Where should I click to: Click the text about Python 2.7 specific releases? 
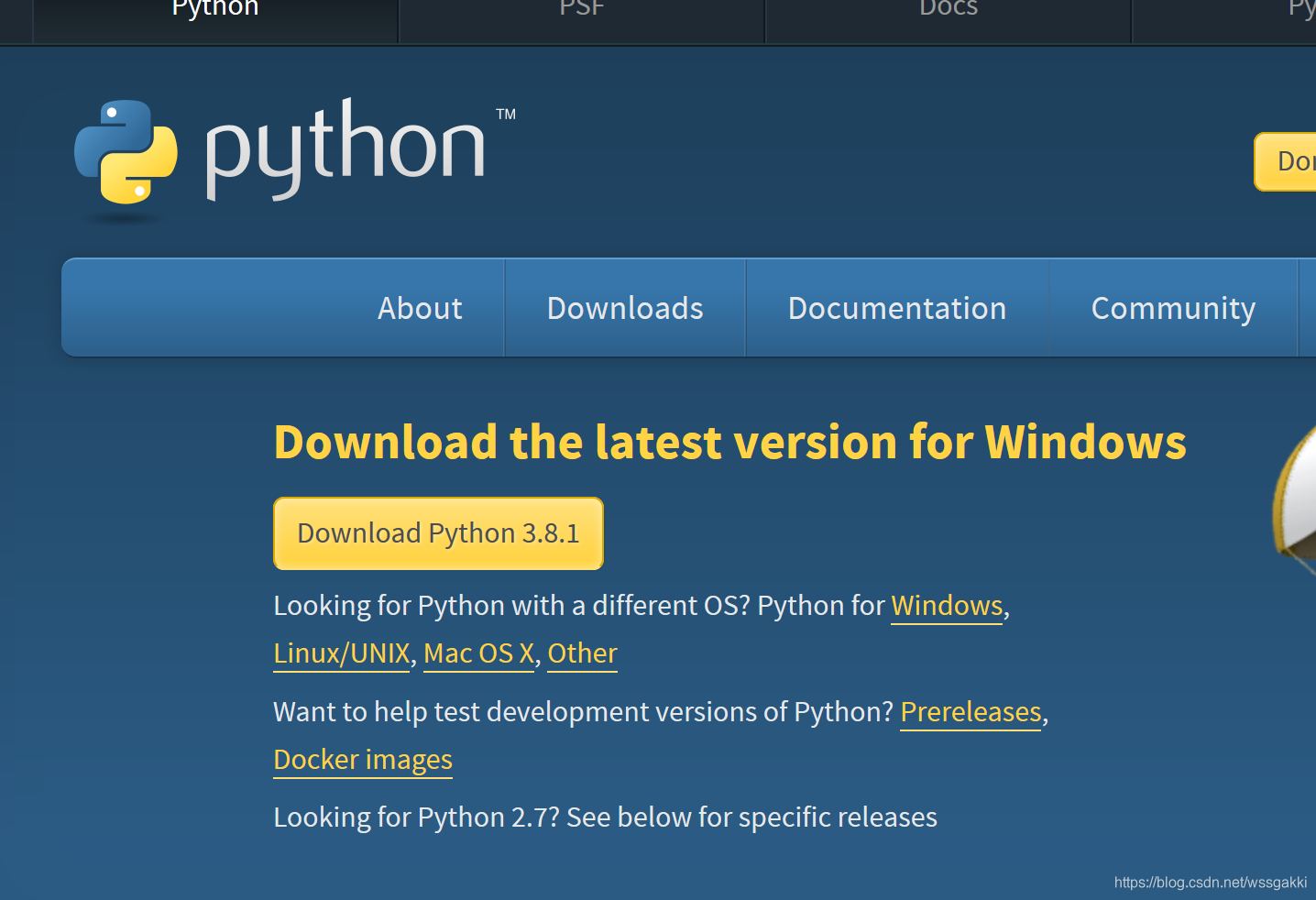pos(605,817)
